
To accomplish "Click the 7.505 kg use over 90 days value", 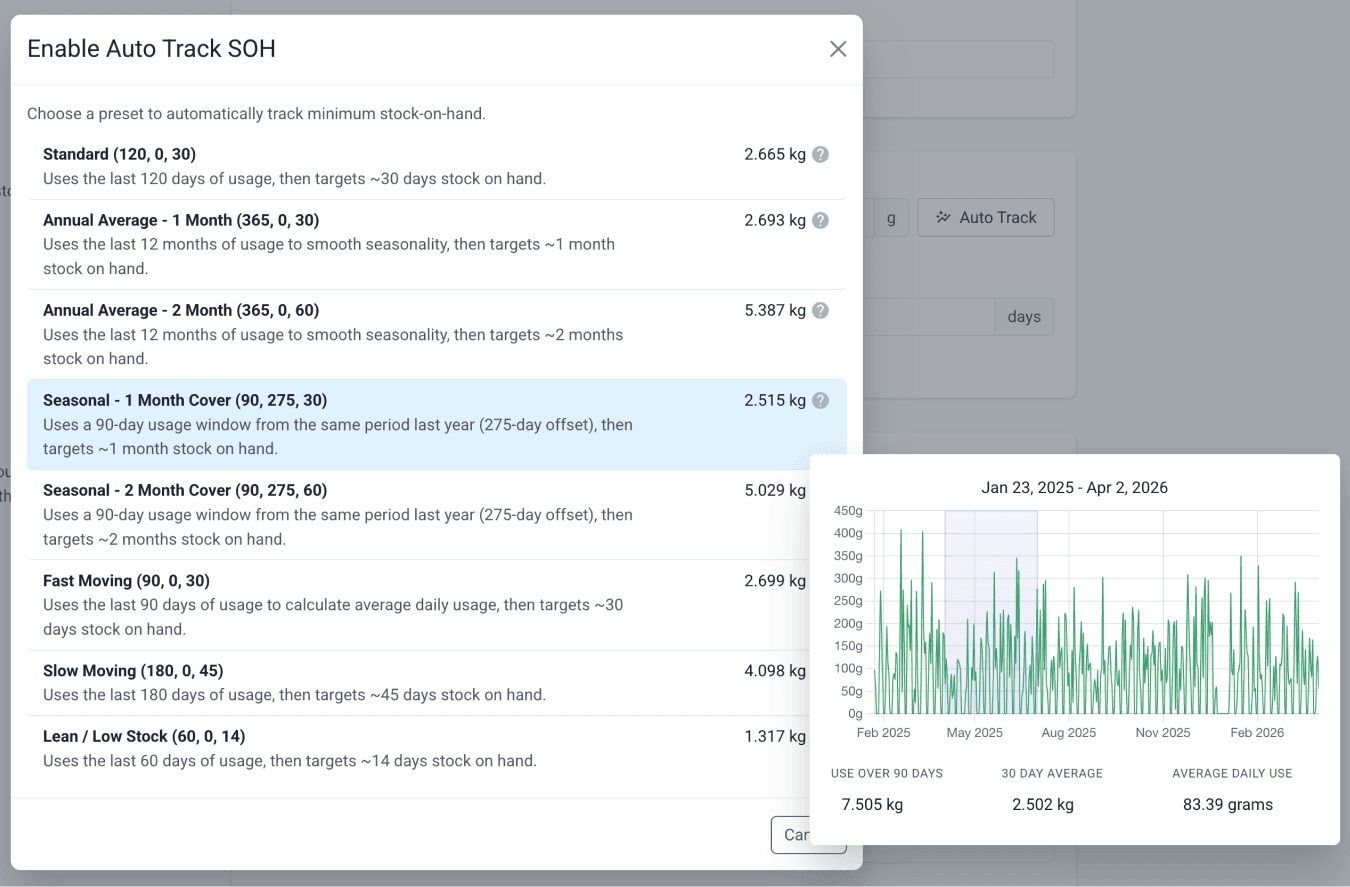I will (x=872, y=804).
